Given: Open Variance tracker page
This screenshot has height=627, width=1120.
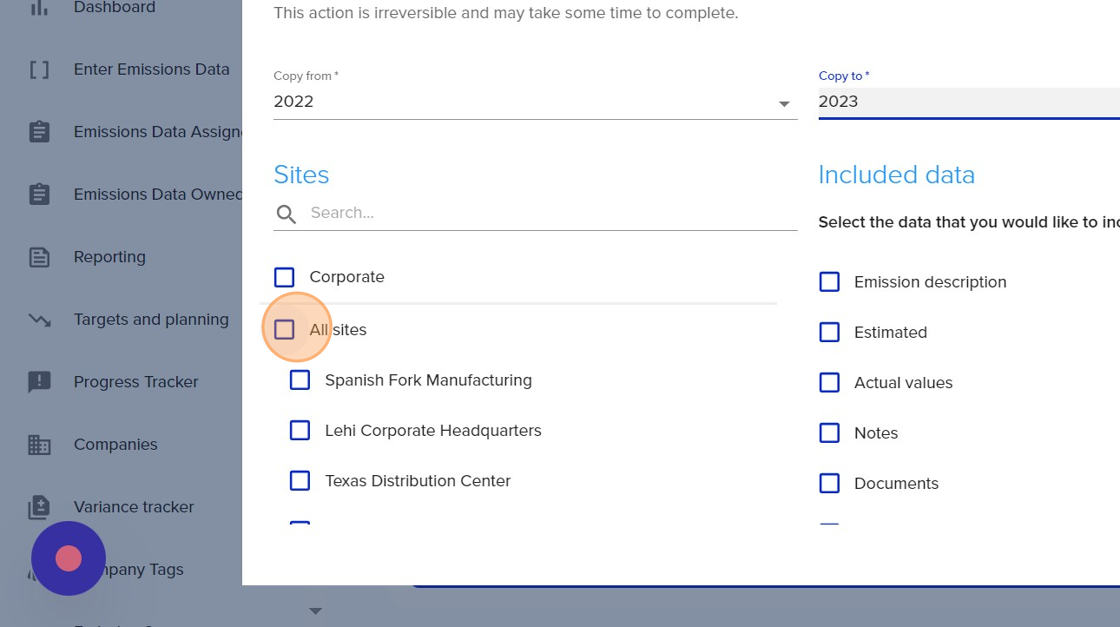Looking at the screenshot, I should [x=134, y=507].
